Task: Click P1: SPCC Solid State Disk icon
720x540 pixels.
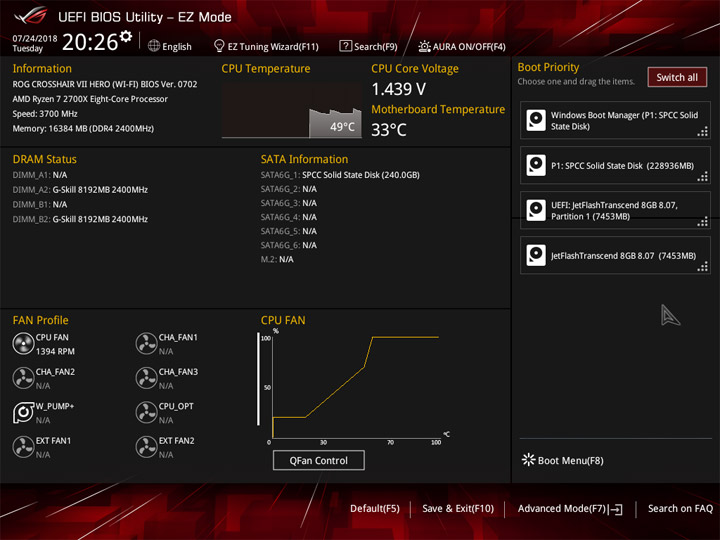Action: (x=536, y=165)
